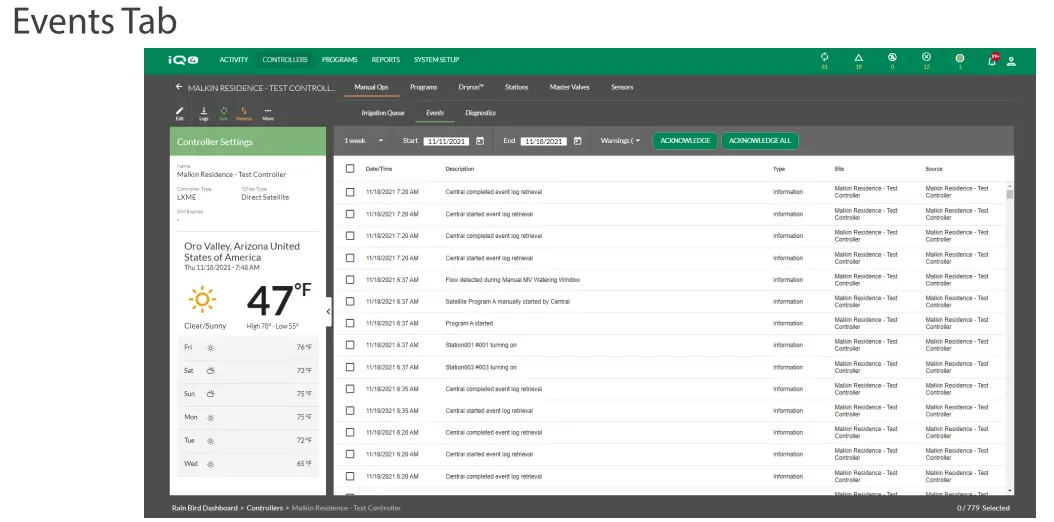Viewport: 1054px width, 522px height.
Task: Open the Start date calendar picker
Action: (x=480, y=141)
